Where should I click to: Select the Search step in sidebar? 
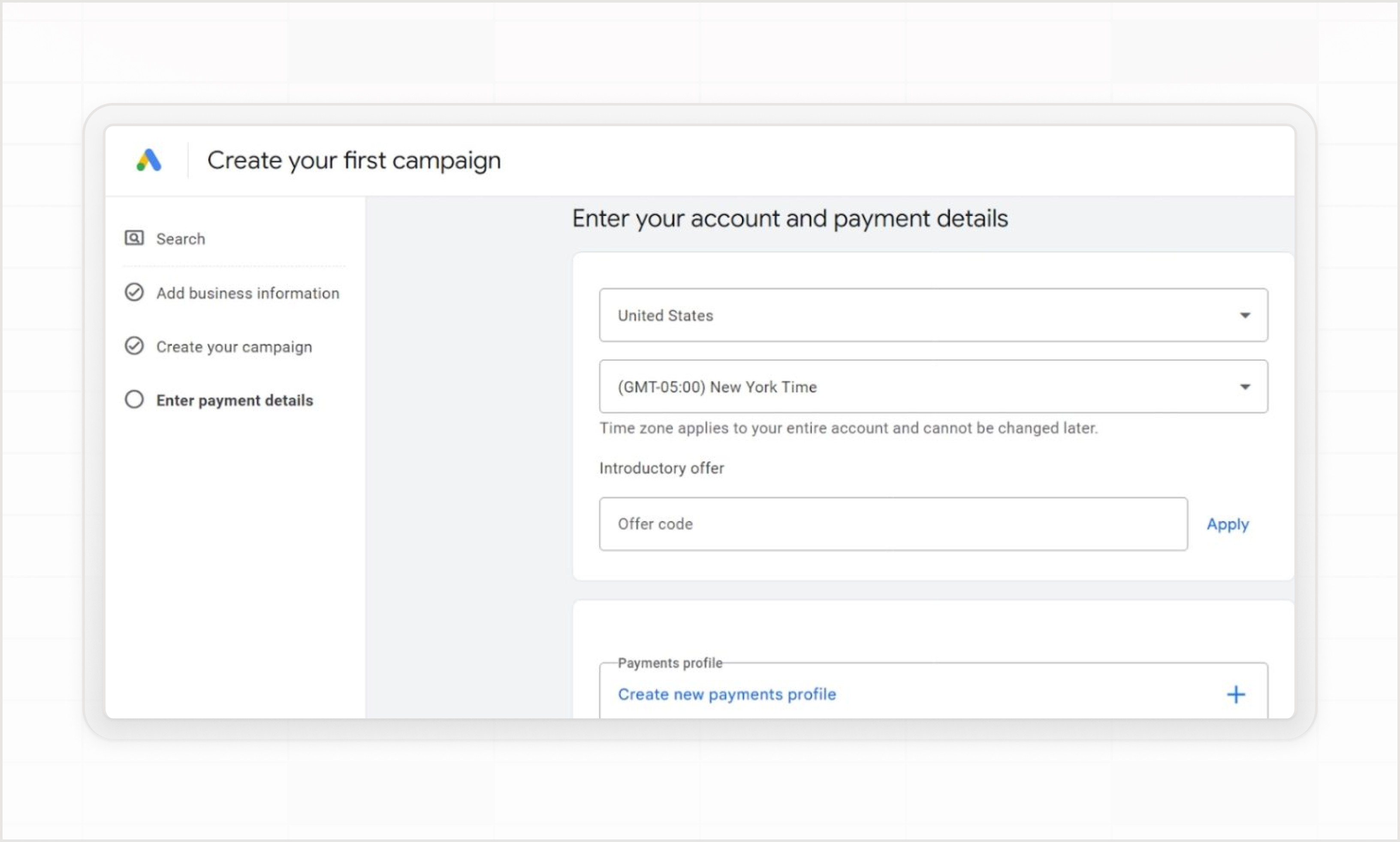(180, 239)
